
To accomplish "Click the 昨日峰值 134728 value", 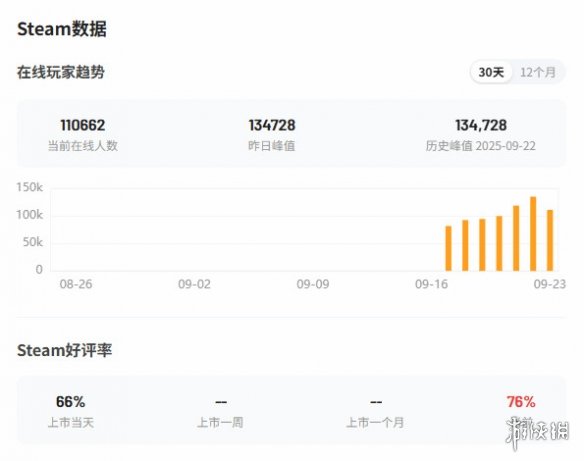I will coord(272,125).
